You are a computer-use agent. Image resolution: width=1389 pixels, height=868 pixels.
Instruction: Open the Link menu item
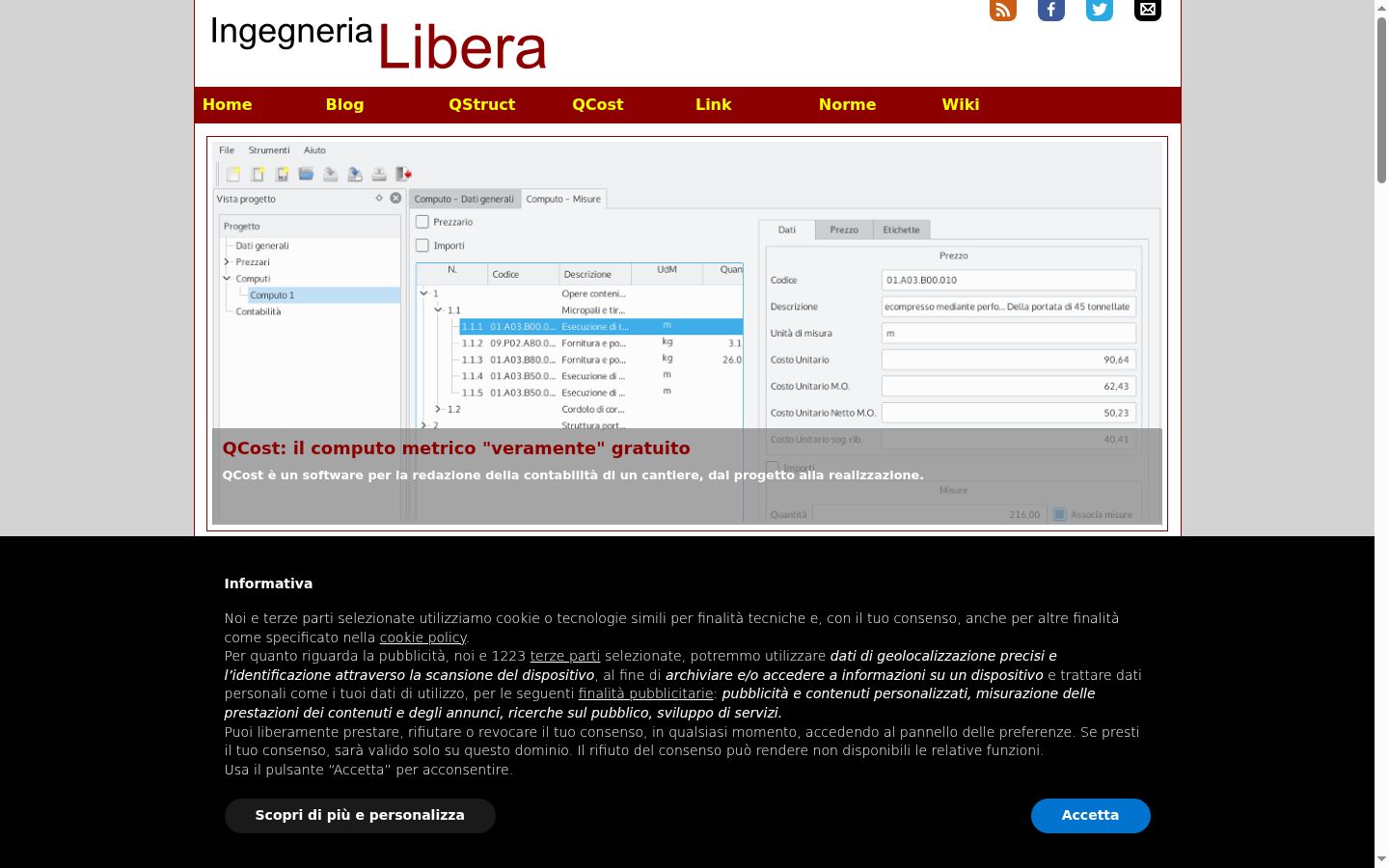tap(713, 104)
